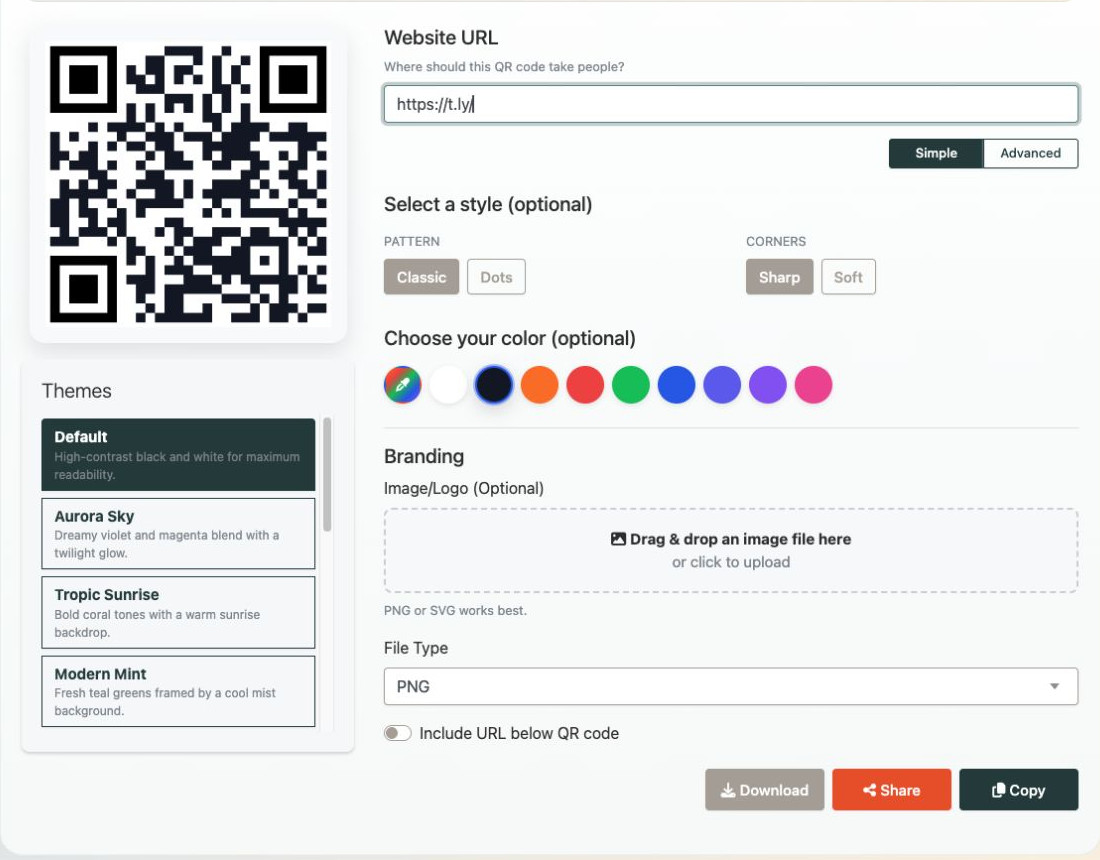Apply the Modern Mint theme
Screen dimensions: 1100x860
[x=178, y=691]
